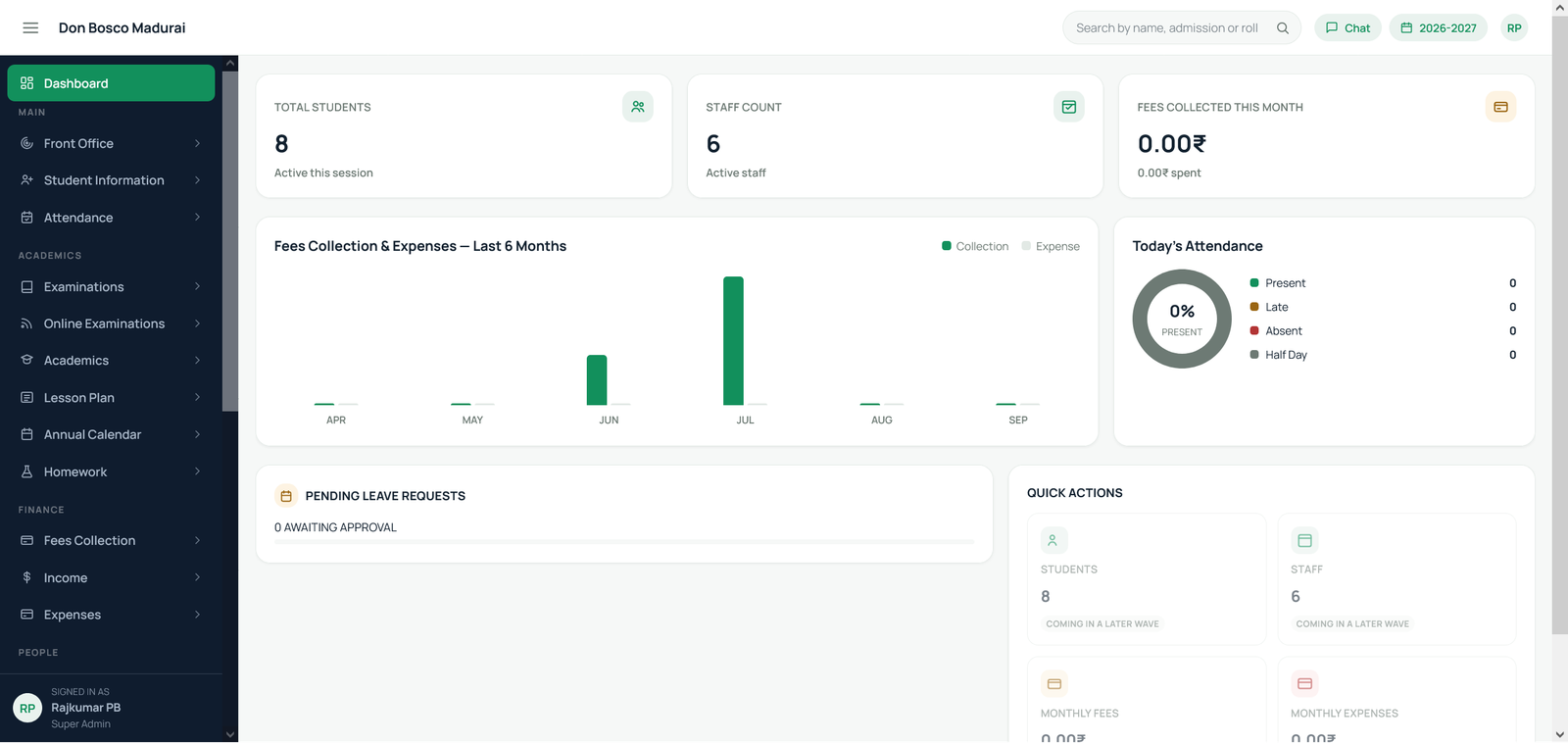Image resolution: width=1568 pixels, height=743 pixels.
Task: Toggle the Collection legend entry
Action: tap(975, 246)
